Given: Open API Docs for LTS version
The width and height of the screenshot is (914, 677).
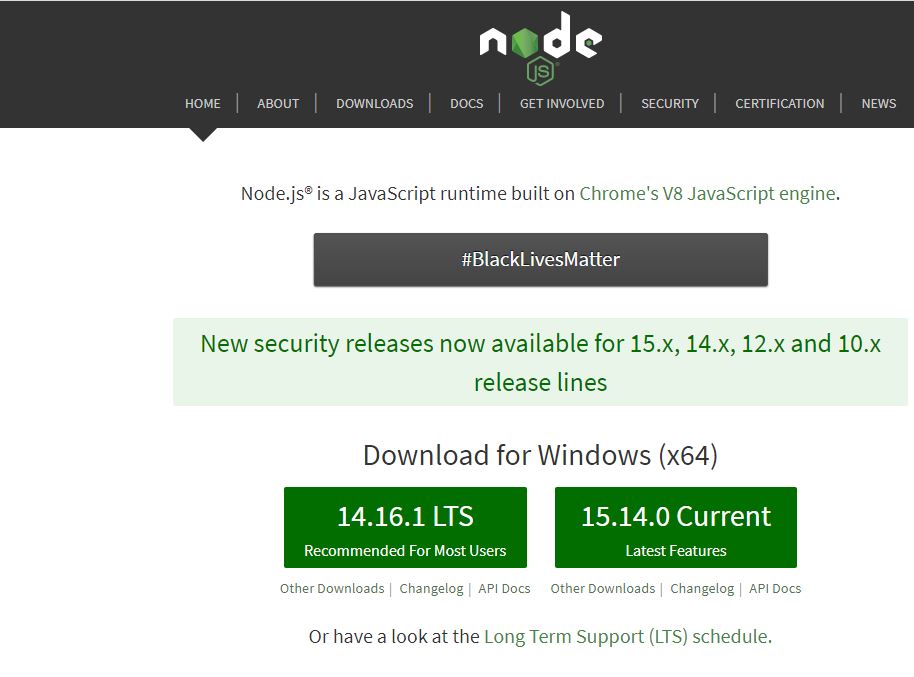Looking at the screenshot, I should click(x=504, y=589).
